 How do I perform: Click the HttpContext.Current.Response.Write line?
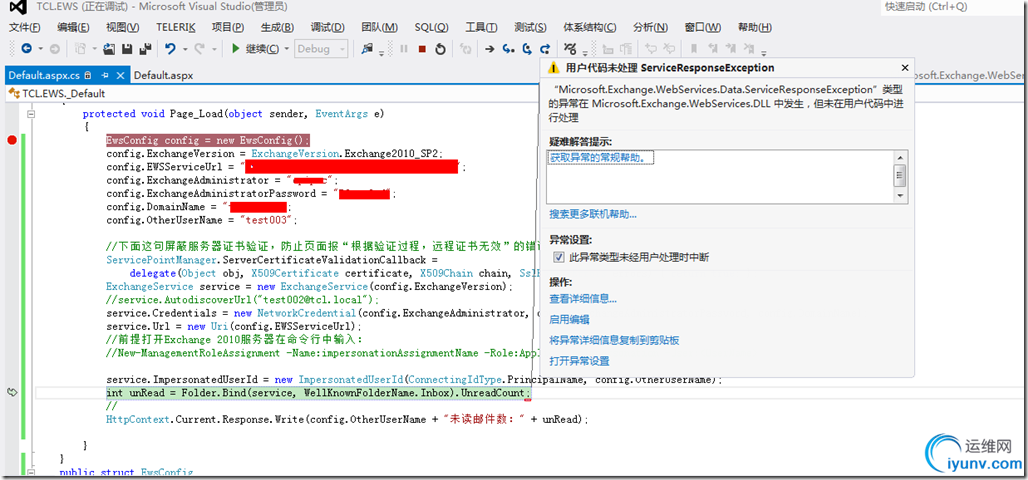pos(347,419)
